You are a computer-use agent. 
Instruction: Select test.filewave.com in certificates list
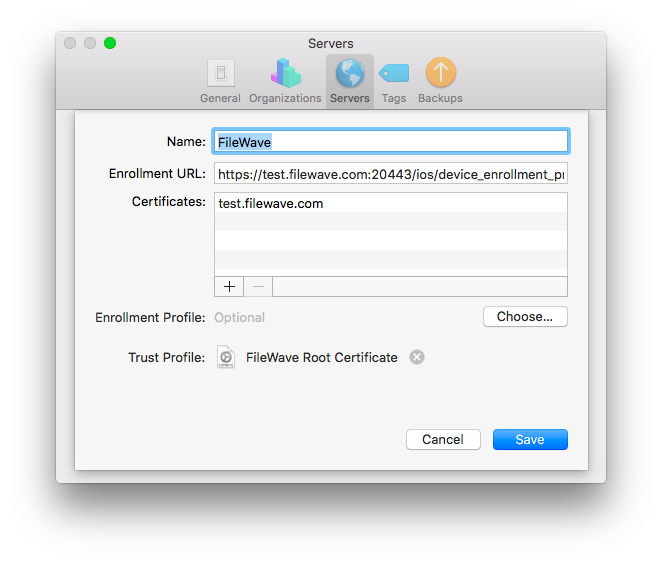click(x=391, y=203)
